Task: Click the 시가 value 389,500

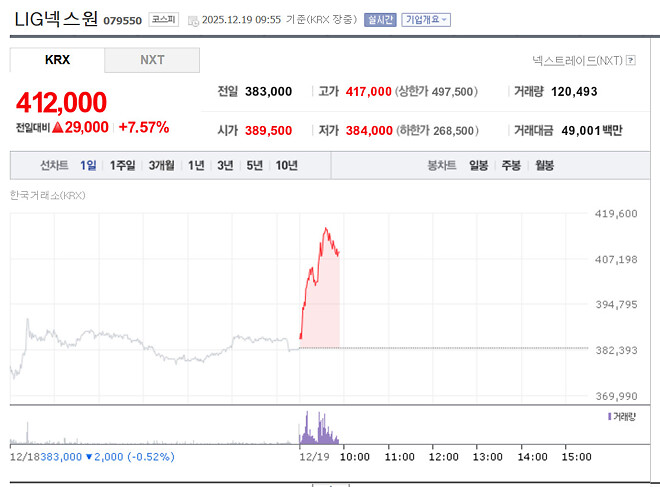Action: point(269,130)
